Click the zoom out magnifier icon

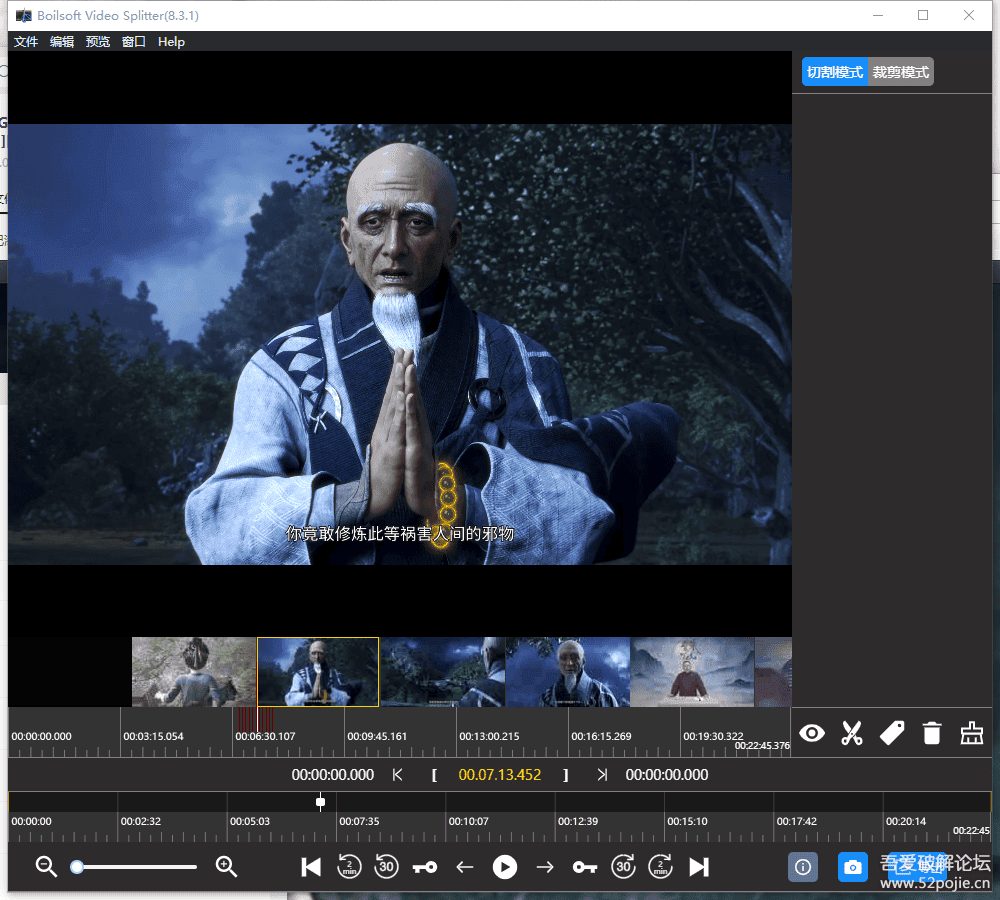(x=46, y=866)
